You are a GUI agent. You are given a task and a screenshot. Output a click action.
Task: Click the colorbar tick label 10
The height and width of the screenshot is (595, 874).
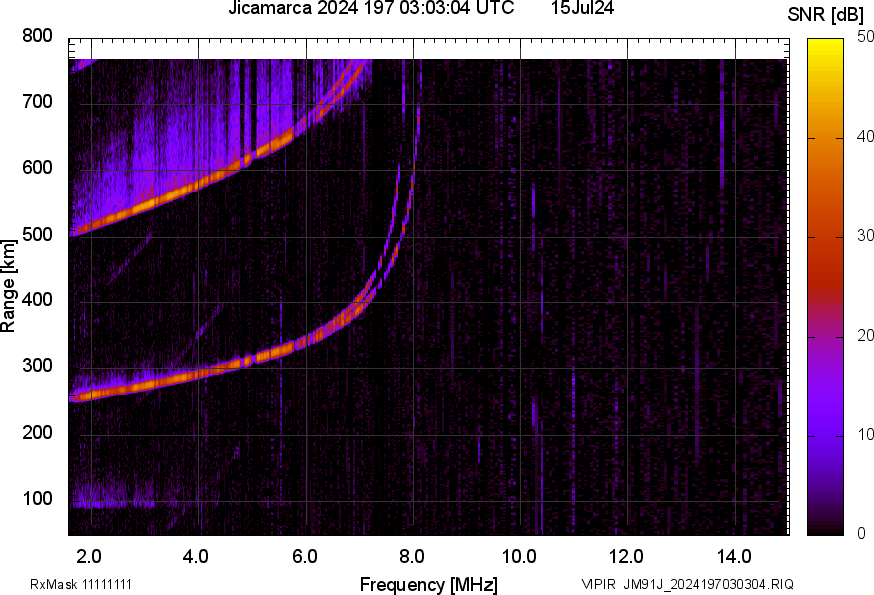(x=866, y=435)
